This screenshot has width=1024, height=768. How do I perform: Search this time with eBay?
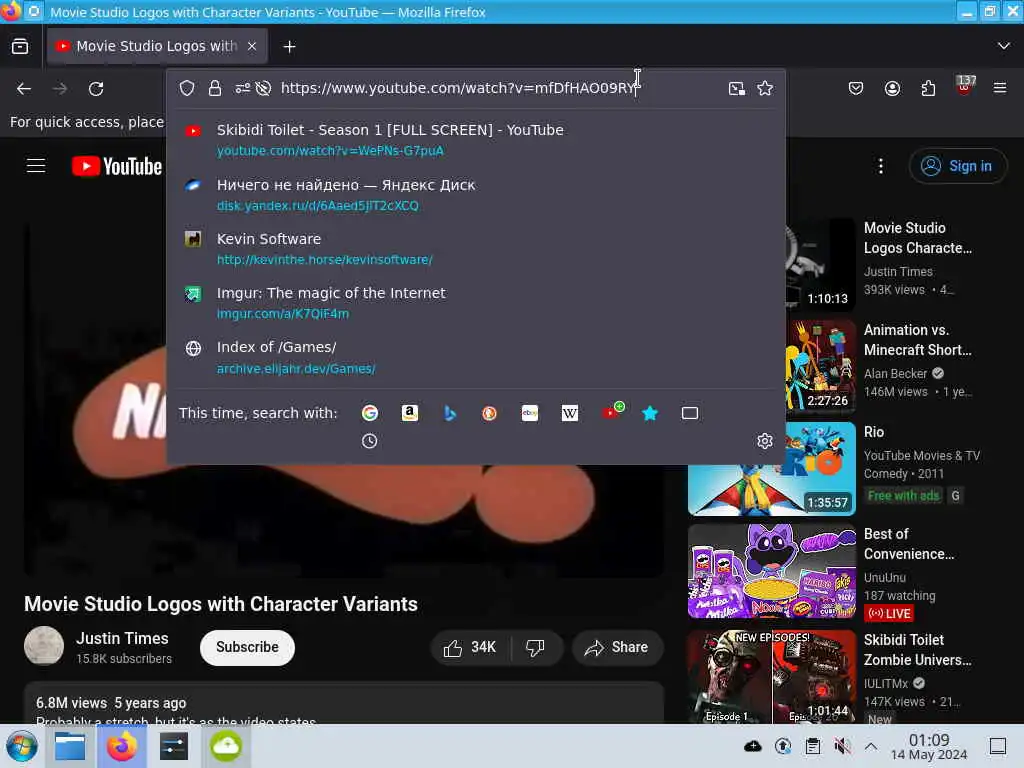[530, 413]
